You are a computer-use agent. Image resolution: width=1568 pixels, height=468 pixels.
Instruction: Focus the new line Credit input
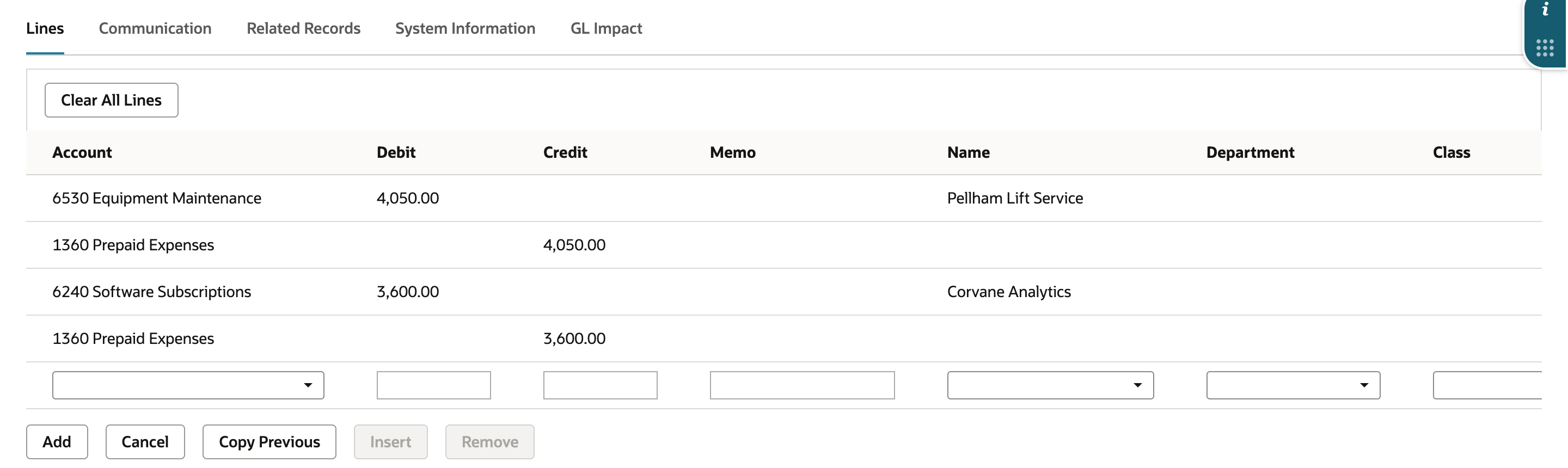[x=600, y=385]
